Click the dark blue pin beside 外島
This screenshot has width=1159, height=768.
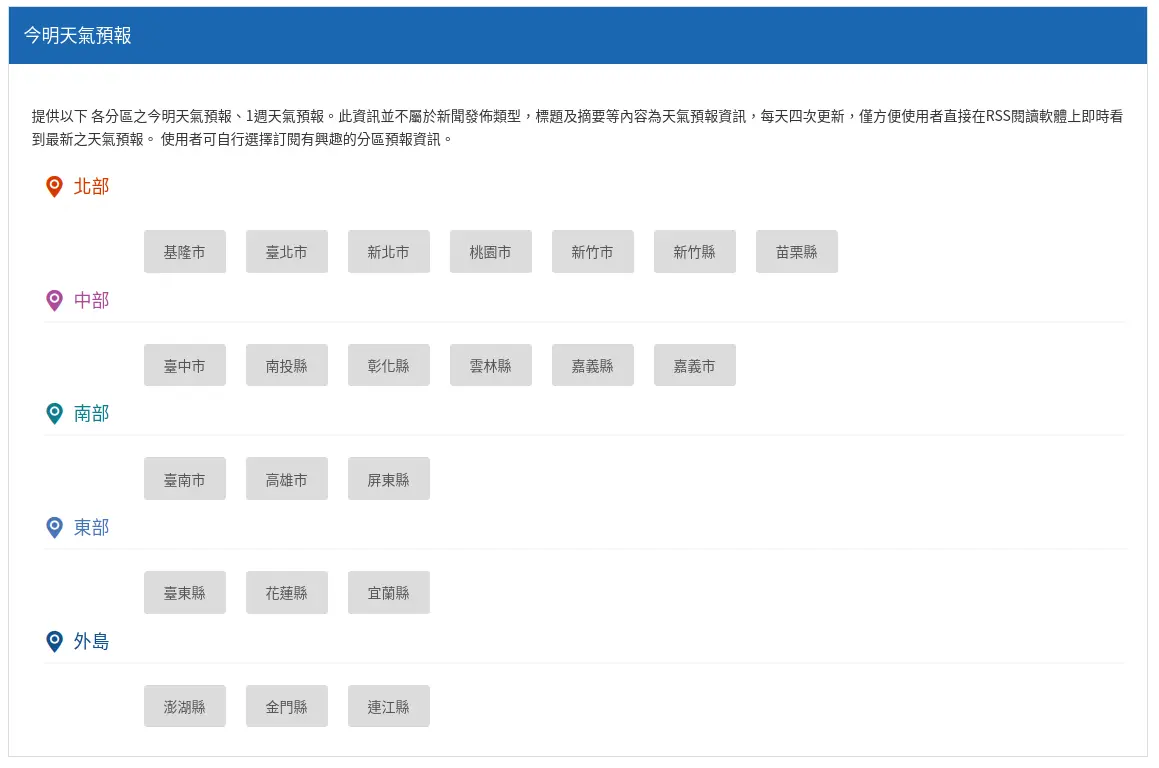coord(55,641)
